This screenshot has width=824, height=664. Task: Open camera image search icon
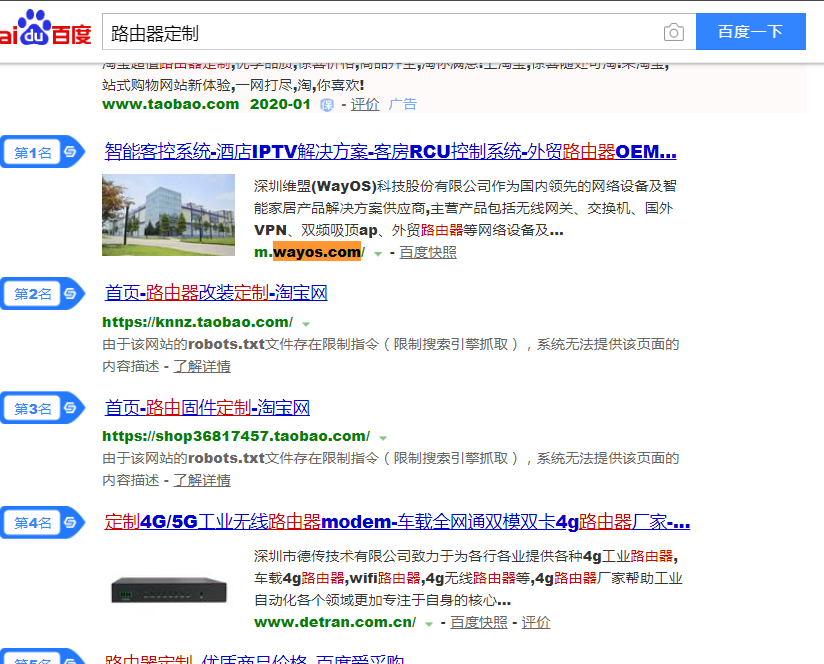click(673, 32)
